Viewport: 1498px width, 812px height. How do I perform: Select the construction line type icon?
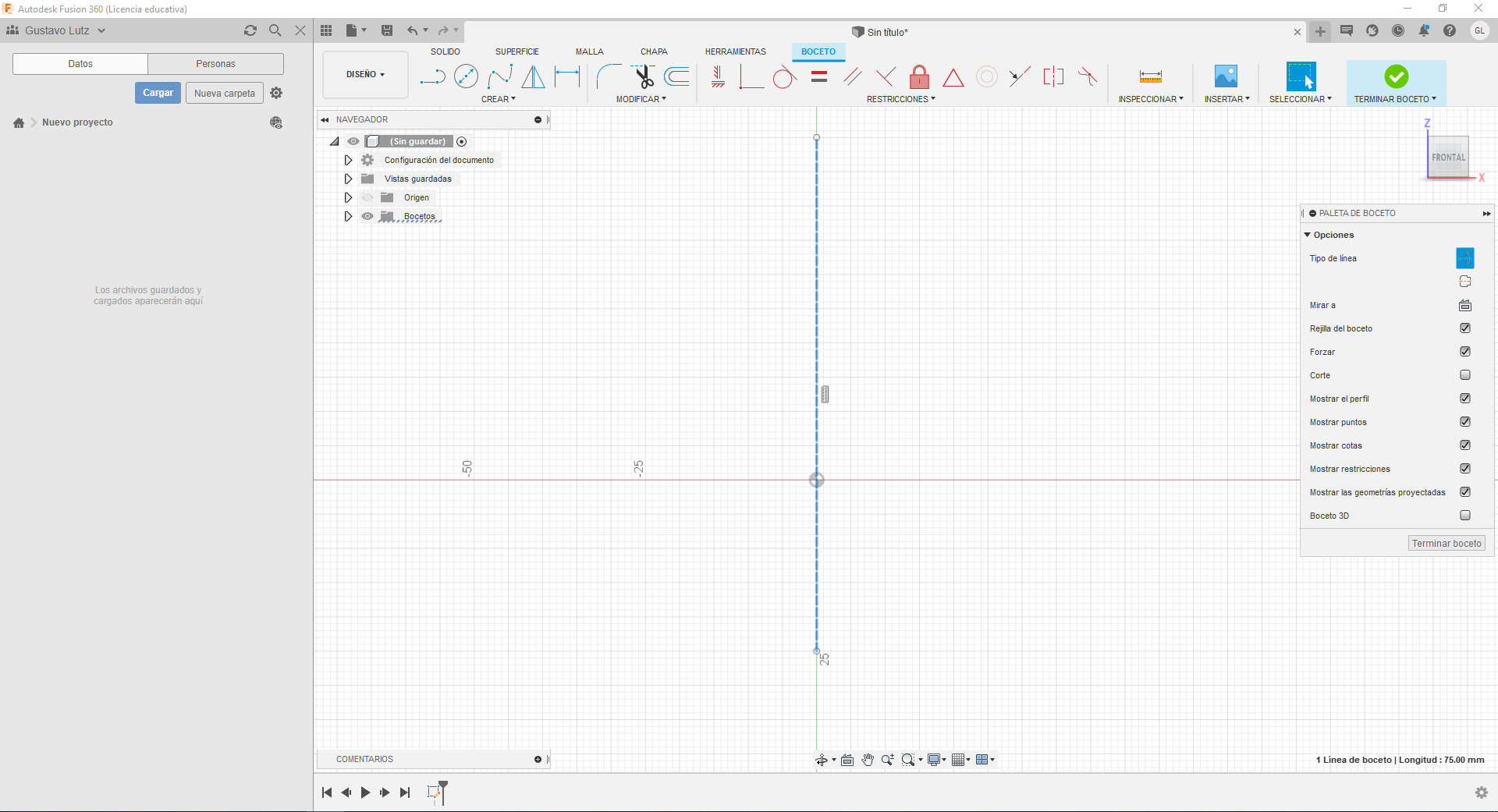[x=1465, y=258]
